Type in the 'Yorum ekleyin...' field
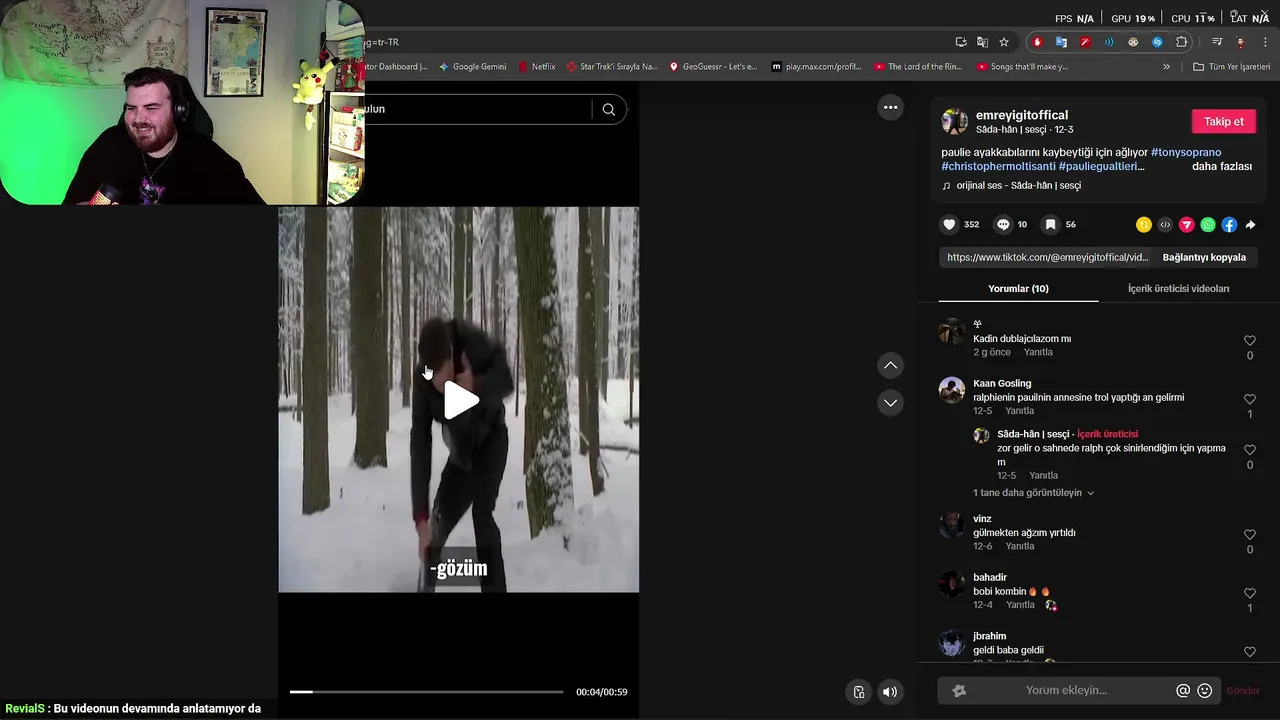Viewport: 1280px width, 720px height. point(1066,691)
